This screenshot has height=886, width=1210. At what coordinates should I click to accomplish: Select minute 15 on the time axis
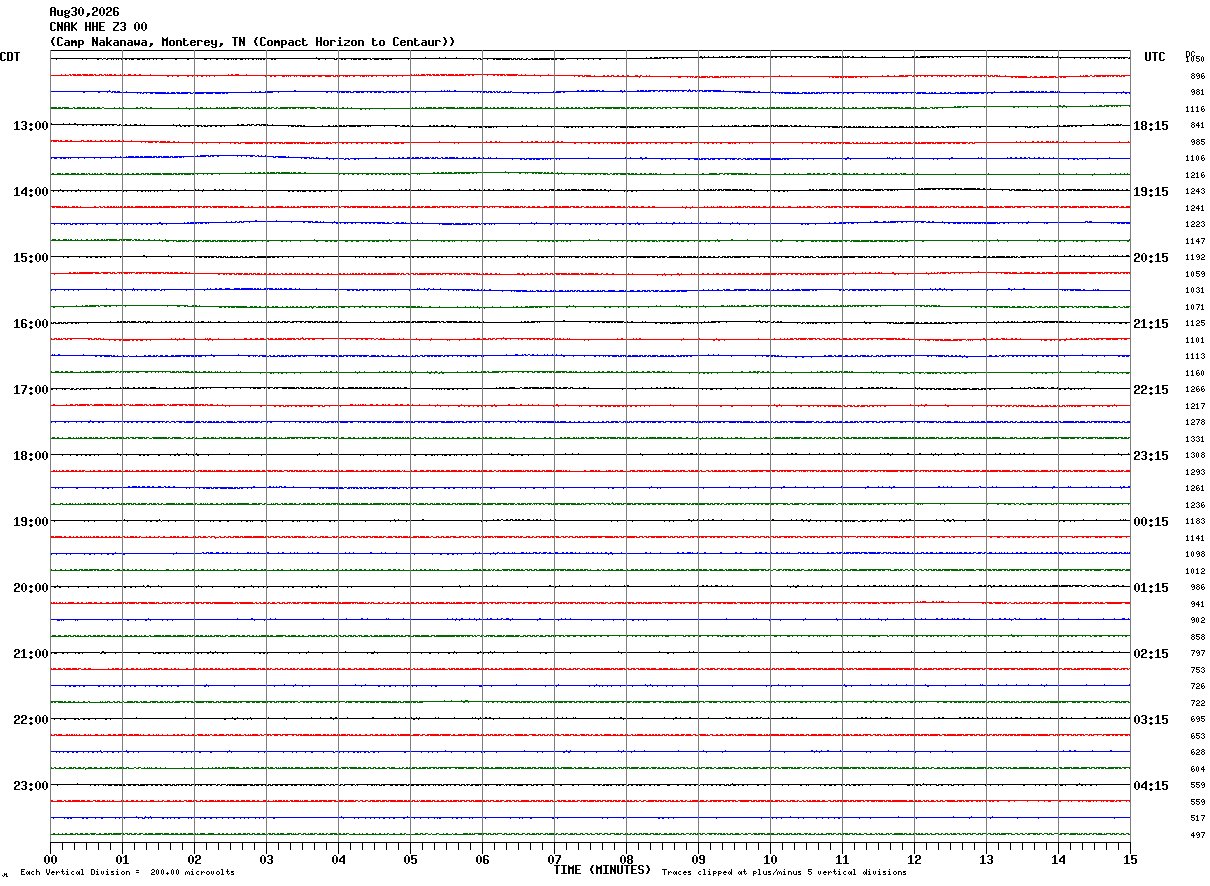click(x=1130, y=859)
